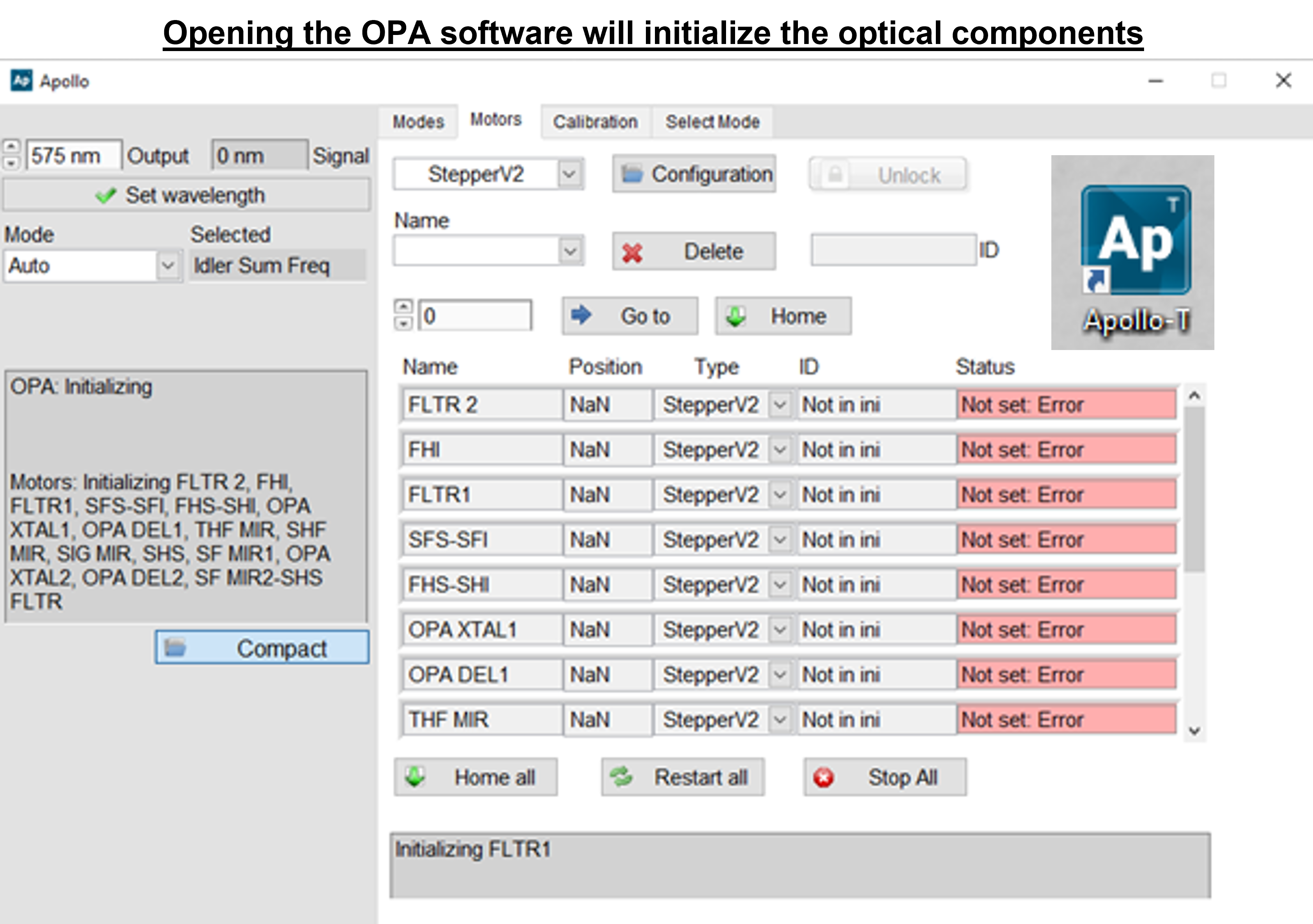Screen dimensions: 1313x924
Task: Open the Mode Auto dropdown
Action: coord(167,266)
